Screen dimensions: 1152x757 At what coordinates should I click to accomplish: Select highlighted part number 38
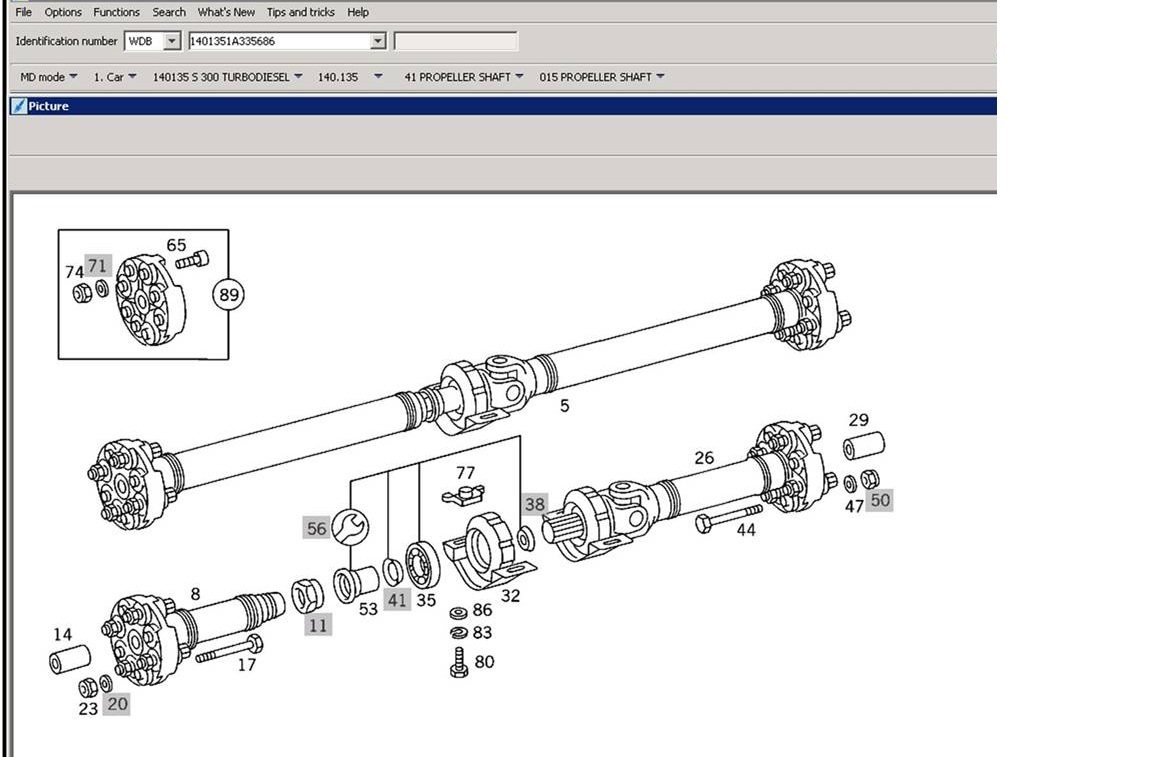(535, 504)
